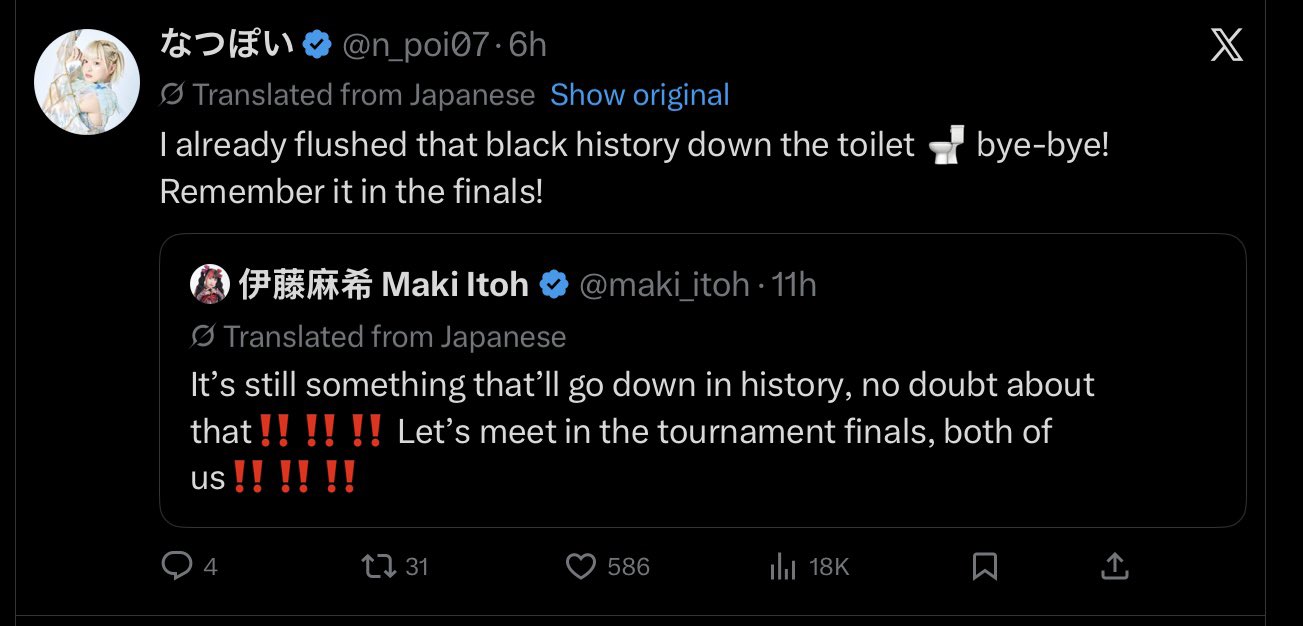
Task: Open @n_poi07 handle profile
Action: click(419, 45)
